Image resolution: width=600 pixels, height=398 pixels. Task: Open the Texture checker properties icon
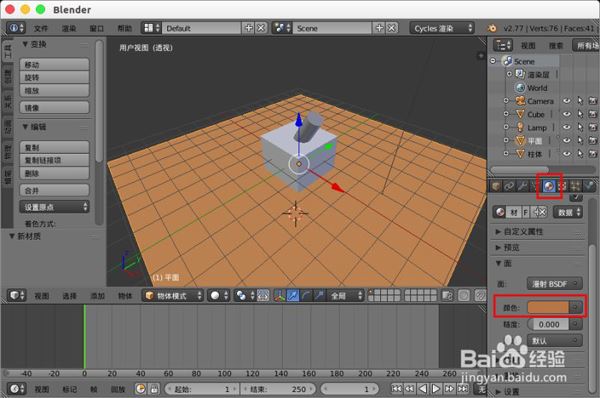pos(562,186)
